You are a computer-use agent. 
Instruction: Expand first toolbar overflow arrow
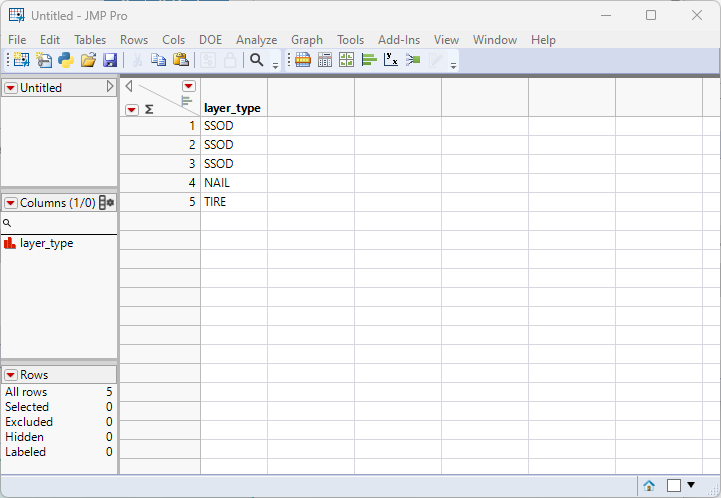point(275,66)
